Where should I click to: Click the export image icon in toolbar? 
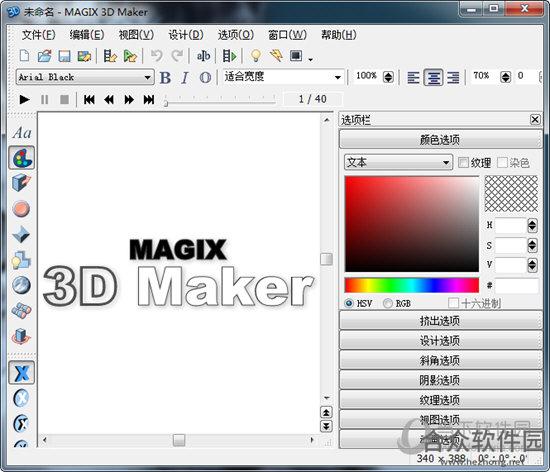(x=85, y=56)
